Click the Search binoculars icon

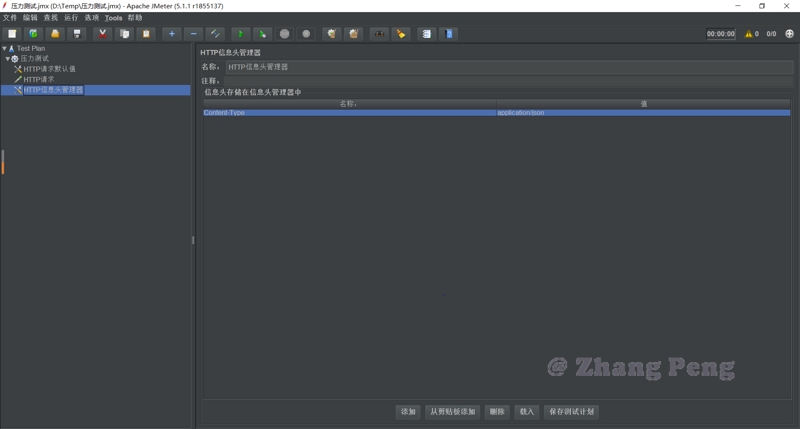click(379, 34)
